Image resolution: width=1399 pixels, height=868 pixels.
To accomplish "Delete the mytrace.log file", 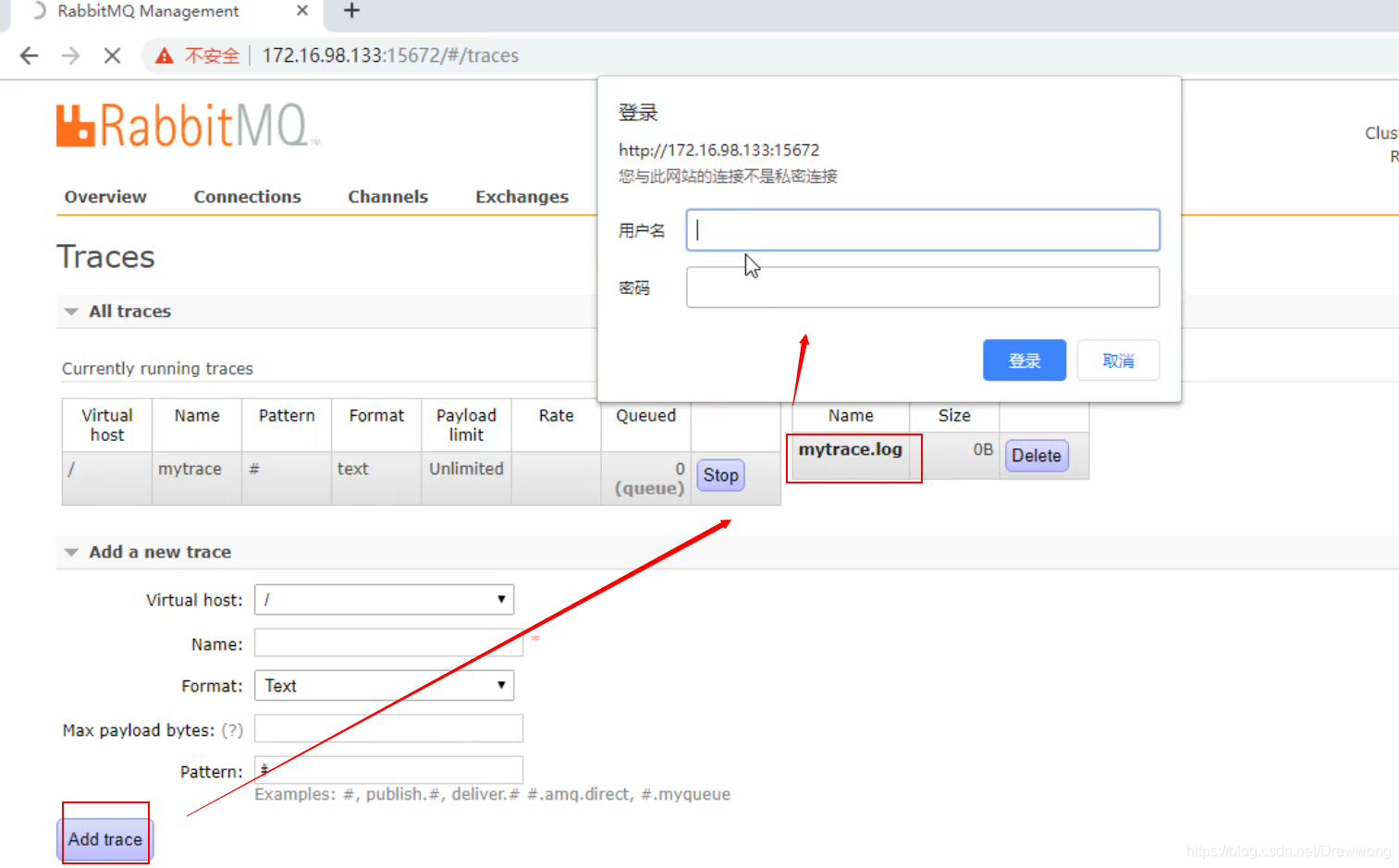I will [1037, 456].
